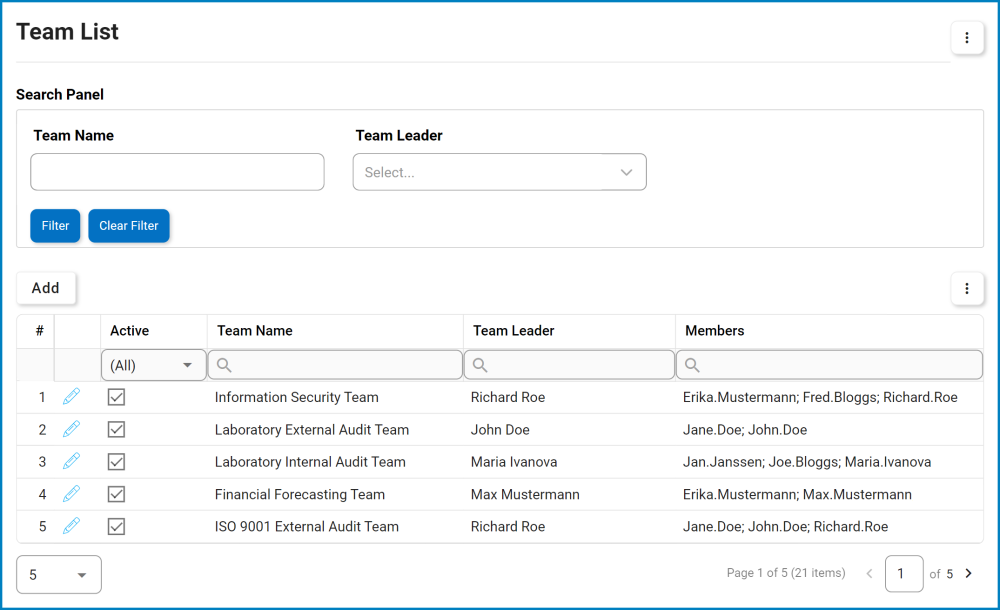Image resolution: width=1000 pixels, height=610 pixels.
Task: Expand the (All) filter dropdown in Active column
Action: (188, 364)
